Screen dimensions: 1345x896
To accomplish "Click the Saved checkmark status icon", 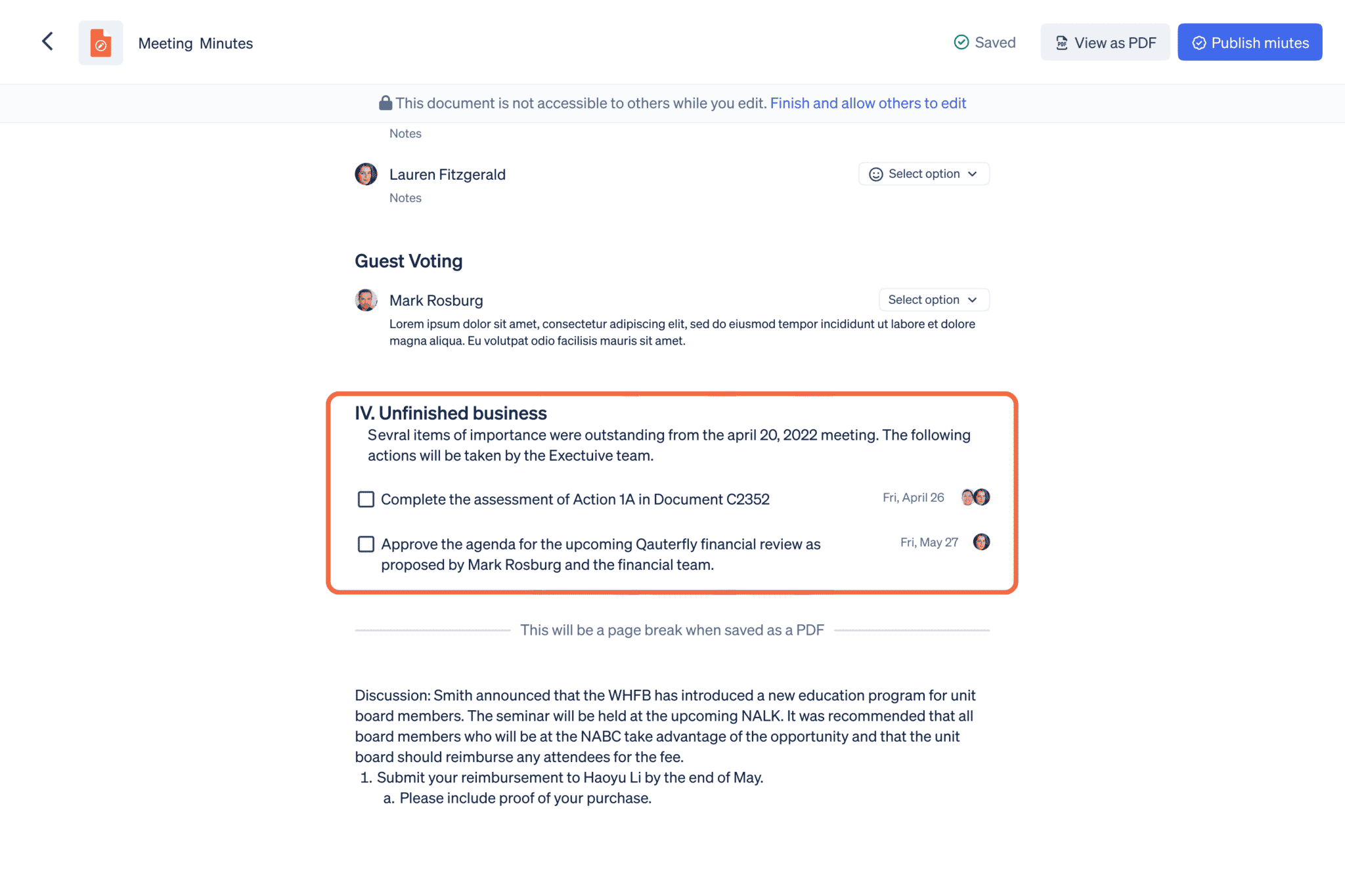I will (x=961, y=42).
